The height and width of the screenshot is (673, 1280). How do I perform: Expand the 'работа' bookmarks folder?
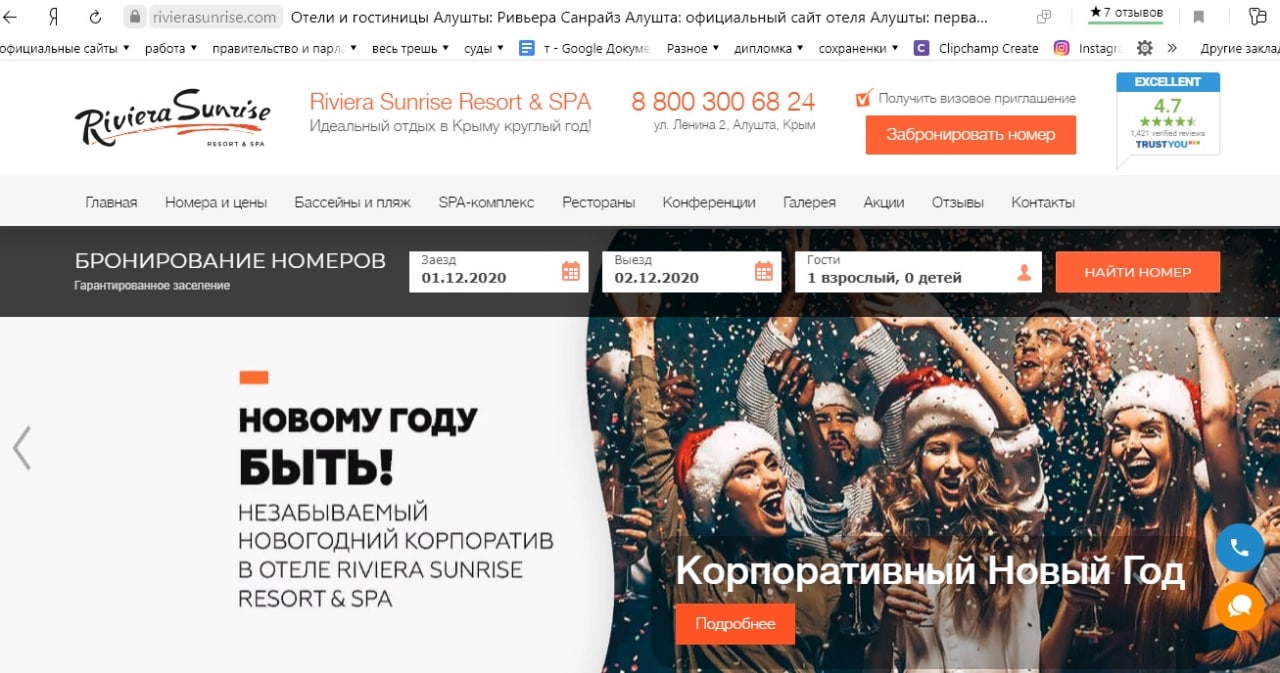coord(171,48)
